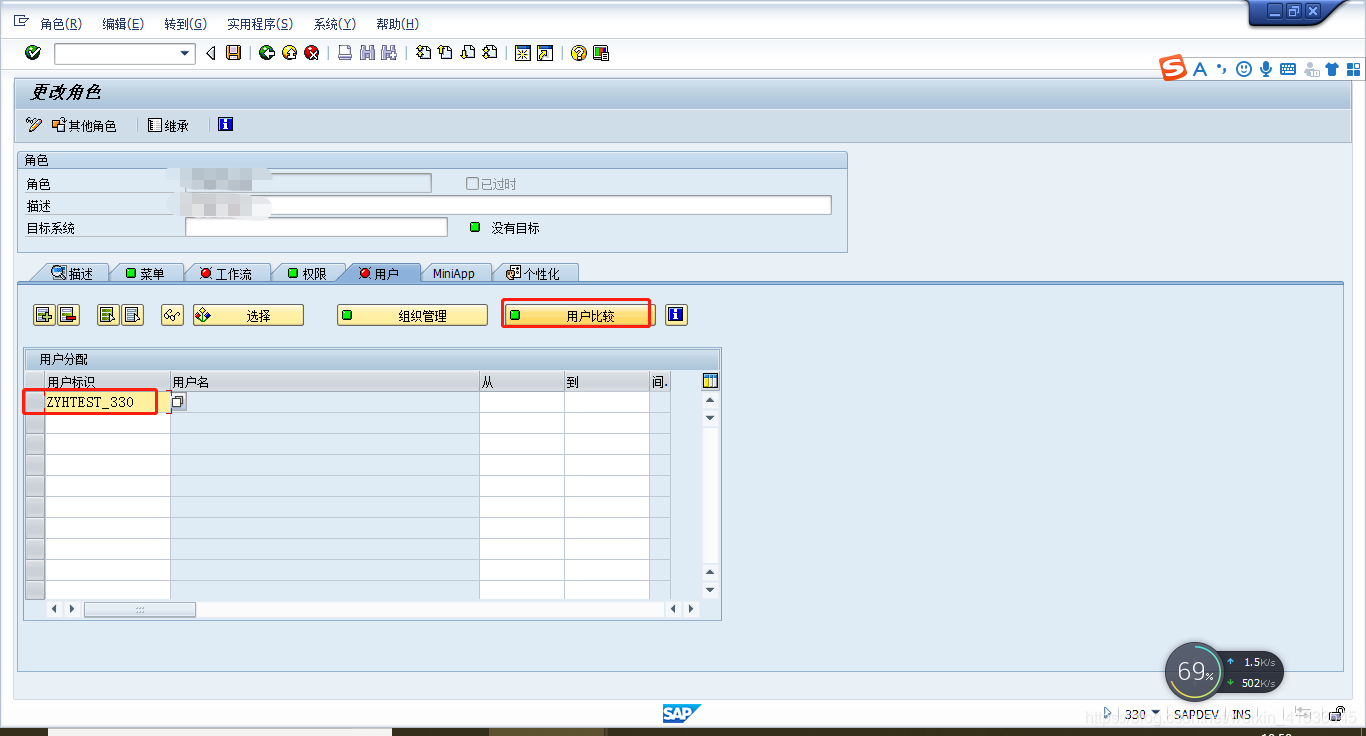Click the deselect all rows icon
1366x736 pixels.
[x=132, y=315]
